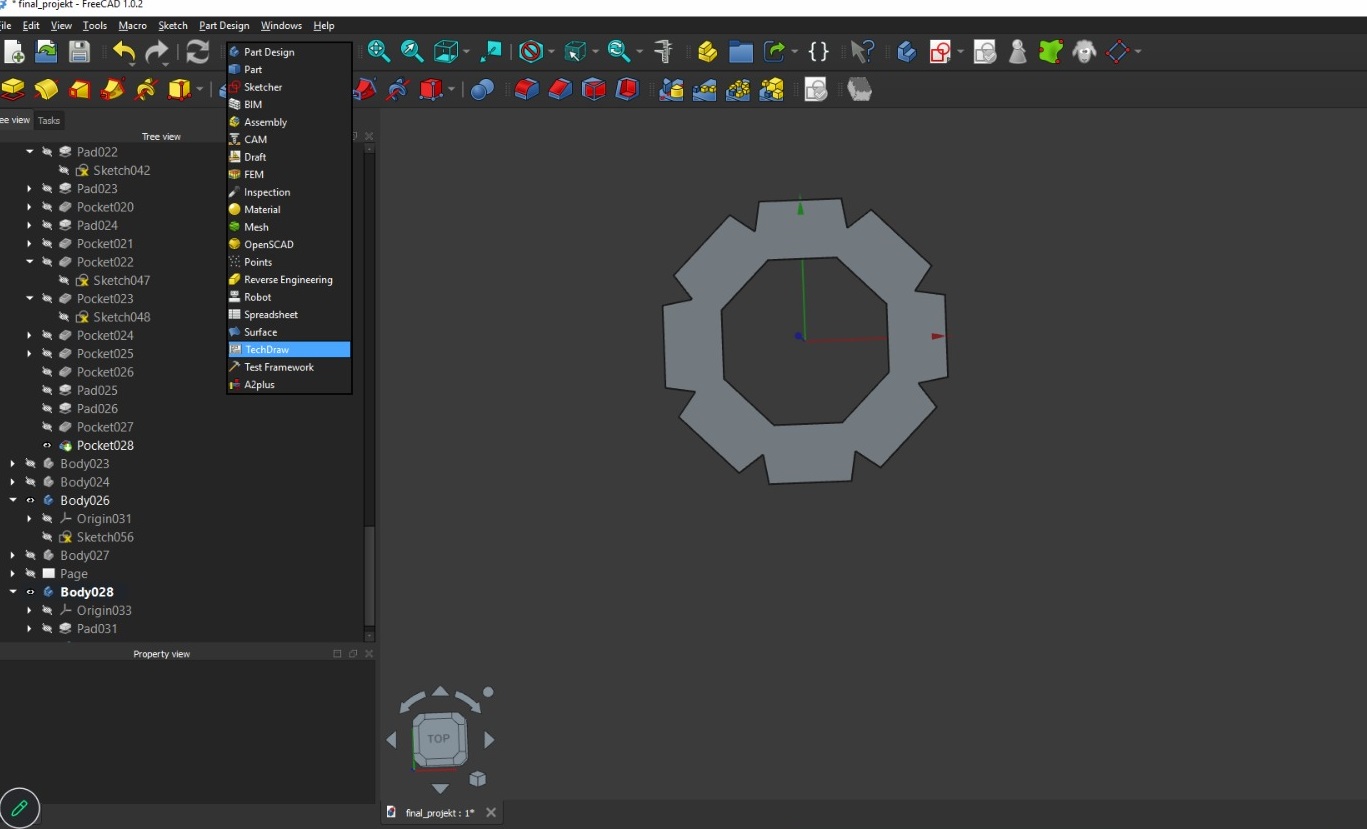Open the draw style dropdown arrow
This screenshot has width=1367, height=829.
552,52
